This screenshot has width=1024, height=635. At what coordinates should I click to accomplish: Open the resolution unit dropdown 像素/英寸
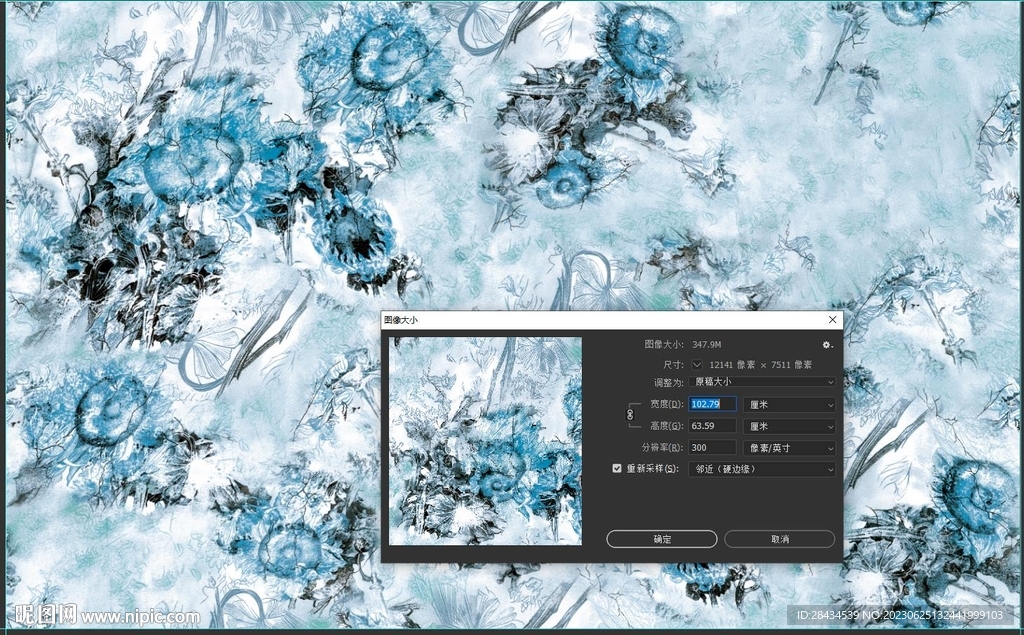(x=789, y=448)
